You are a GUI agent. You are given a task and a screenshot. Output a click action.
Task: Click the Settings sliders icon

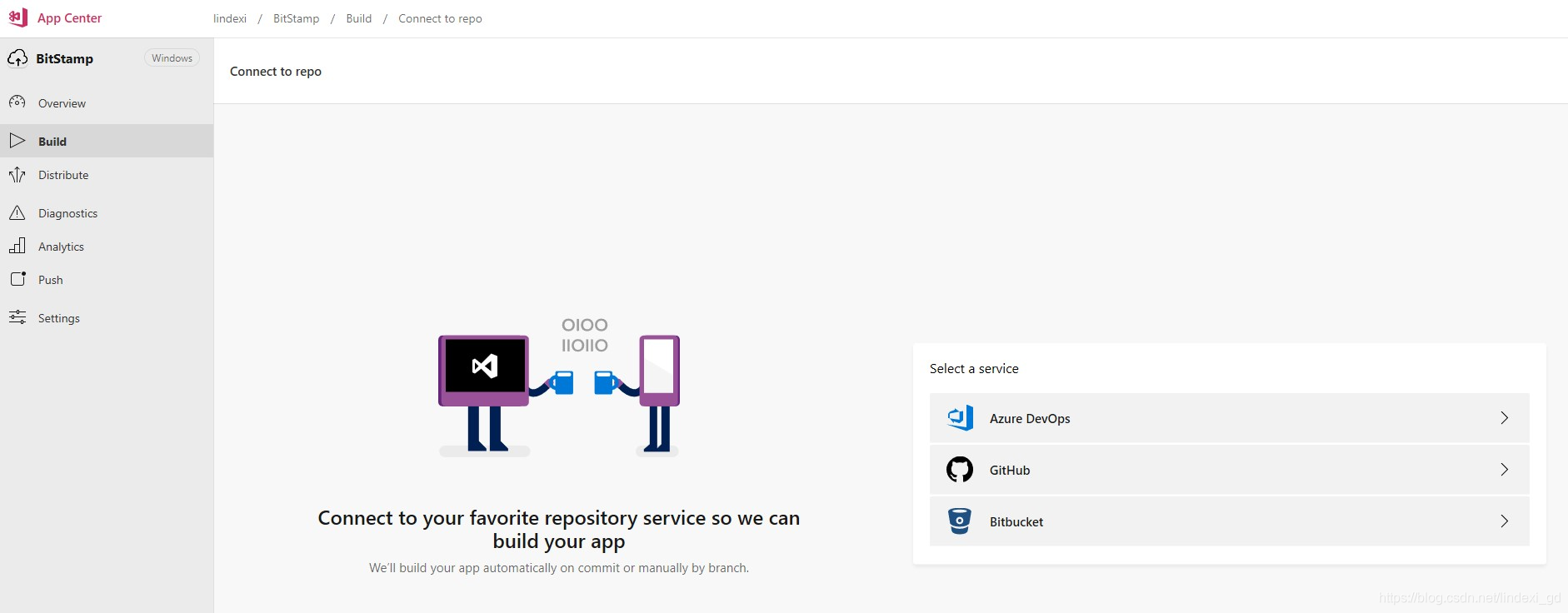tap(17, 317)
